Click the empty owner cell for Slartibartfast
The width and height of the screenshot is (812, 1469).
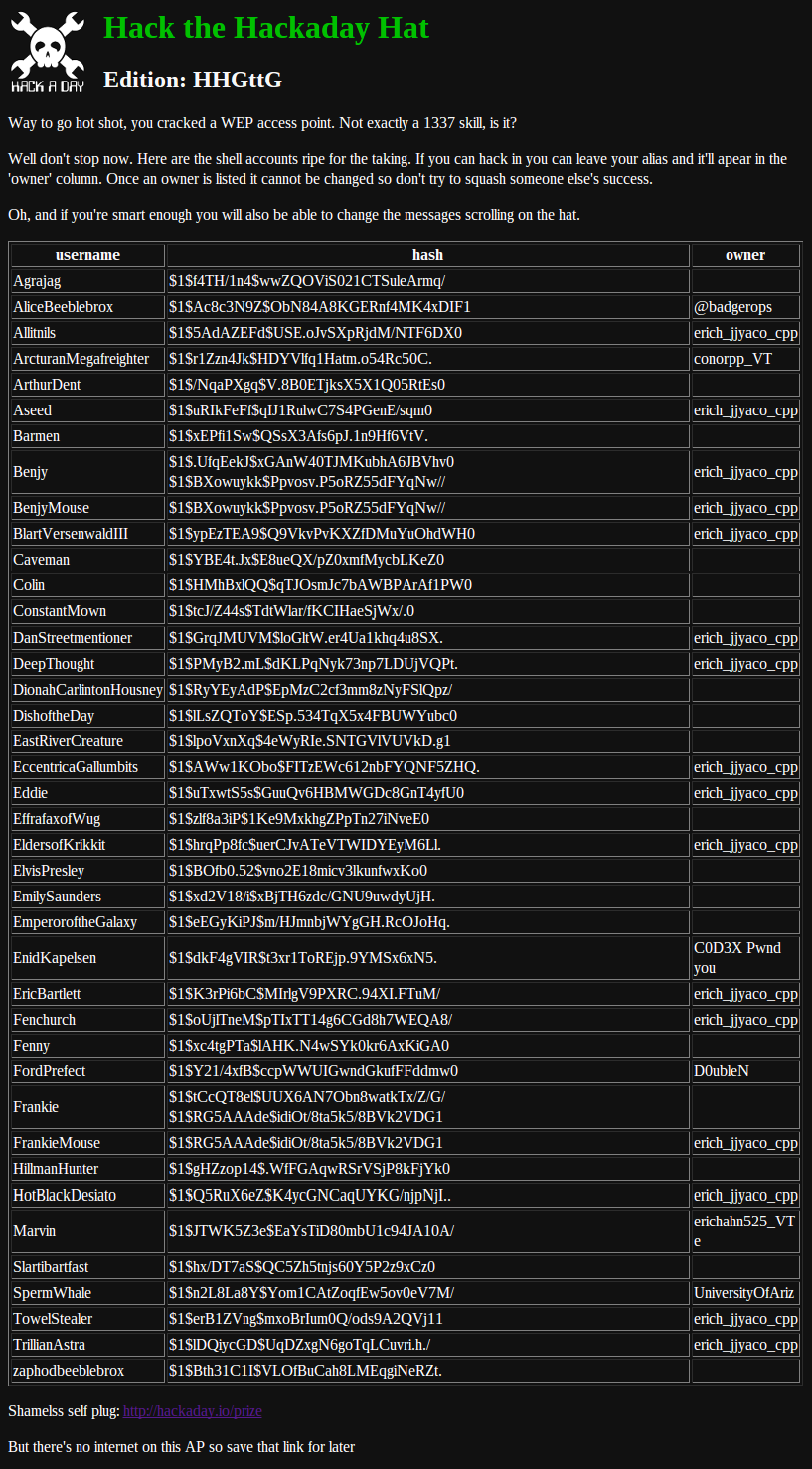point(744,1267)
